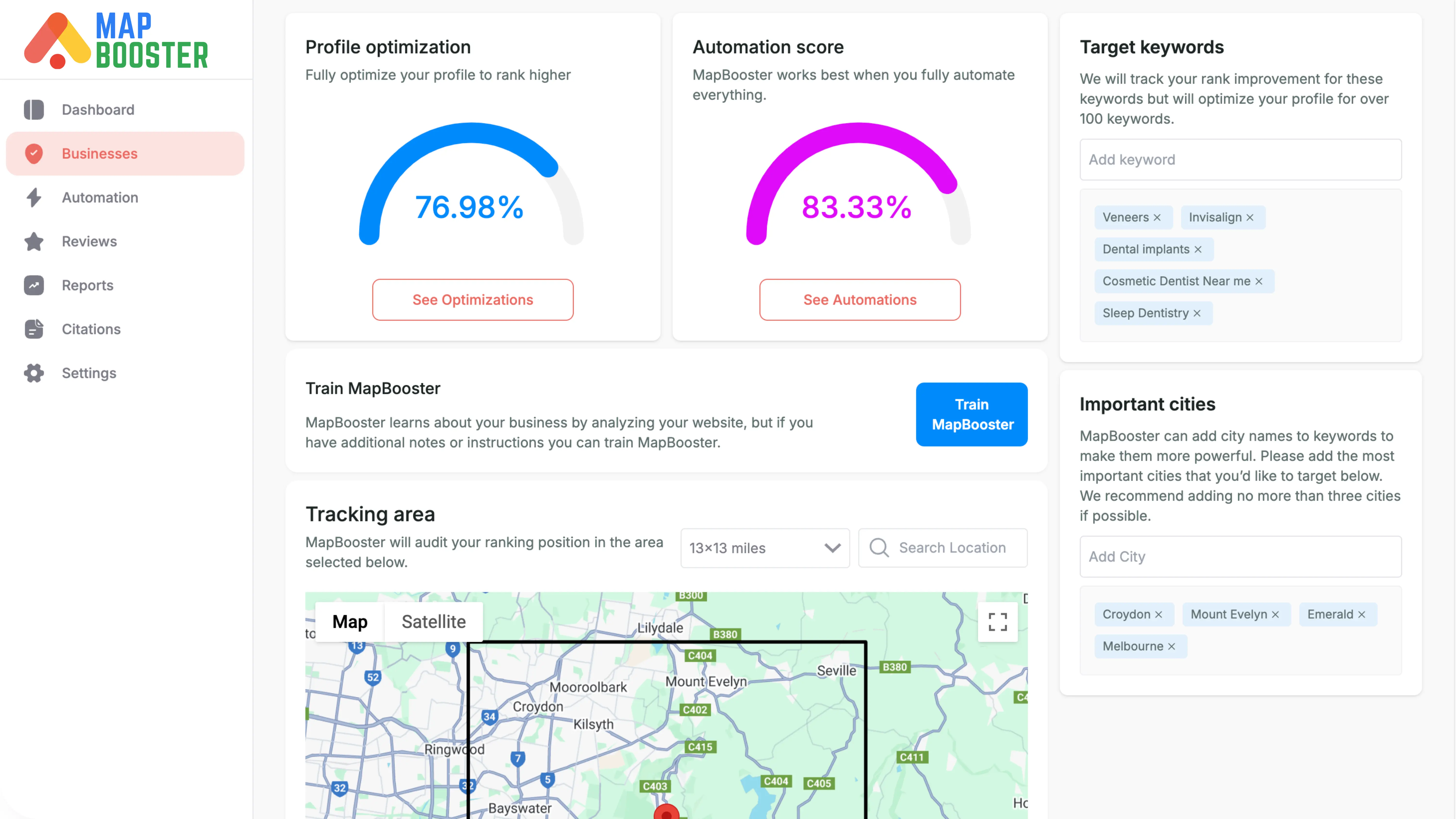Click the C402 route marker on map
1456x819 pixels.
(695, 710)
